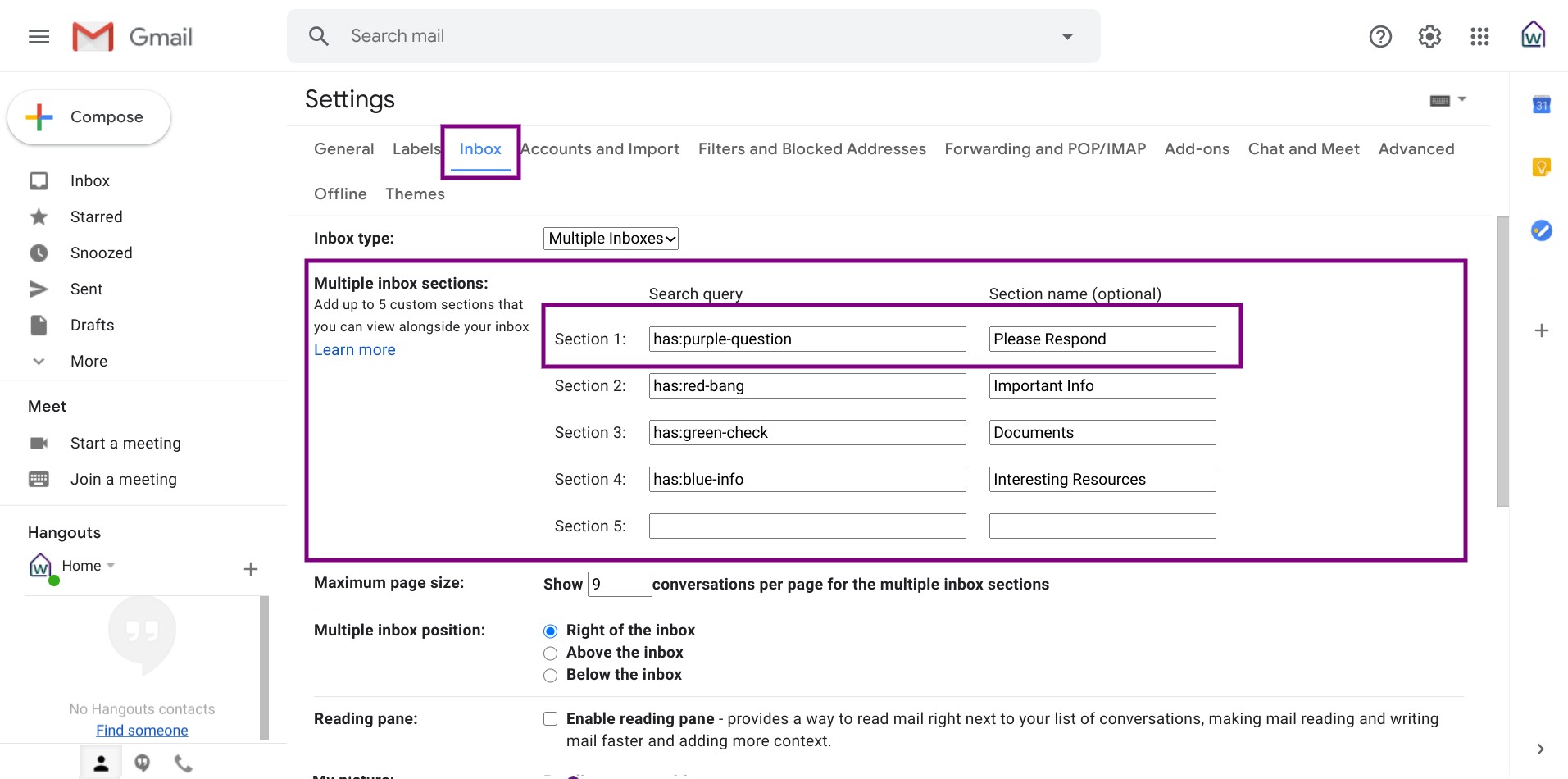
Task: Get Add-ons via the plus icon
Action: (x=1542, y=330)
